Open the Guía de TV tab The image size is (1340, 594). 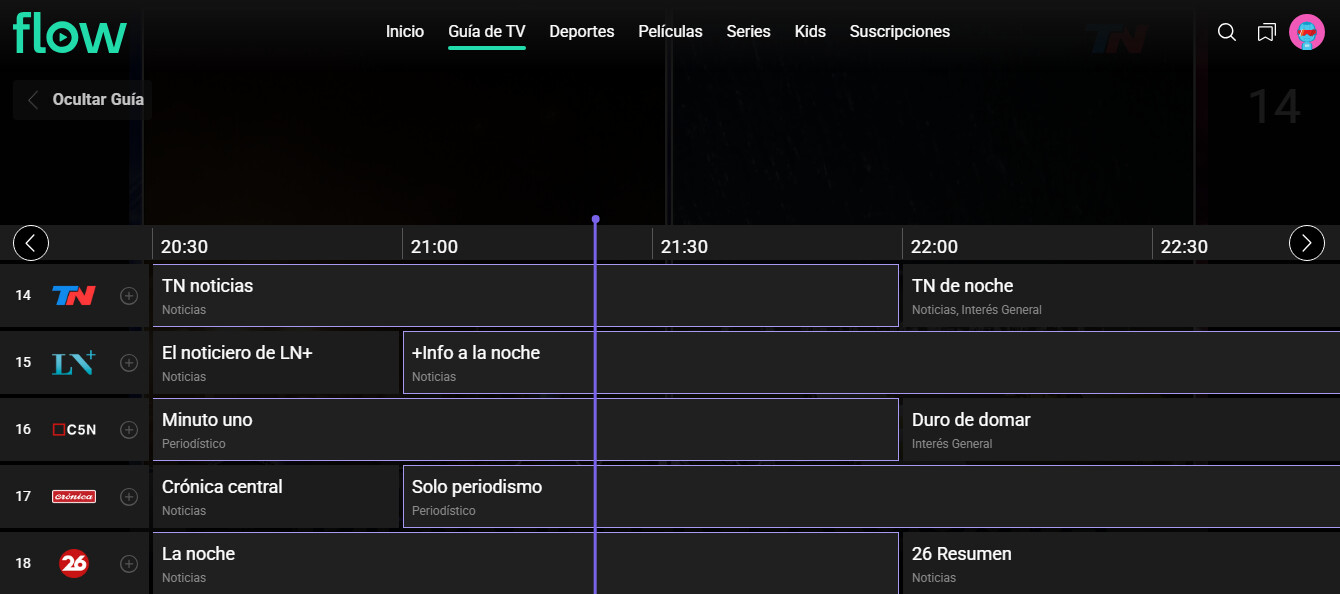[487, 32]
